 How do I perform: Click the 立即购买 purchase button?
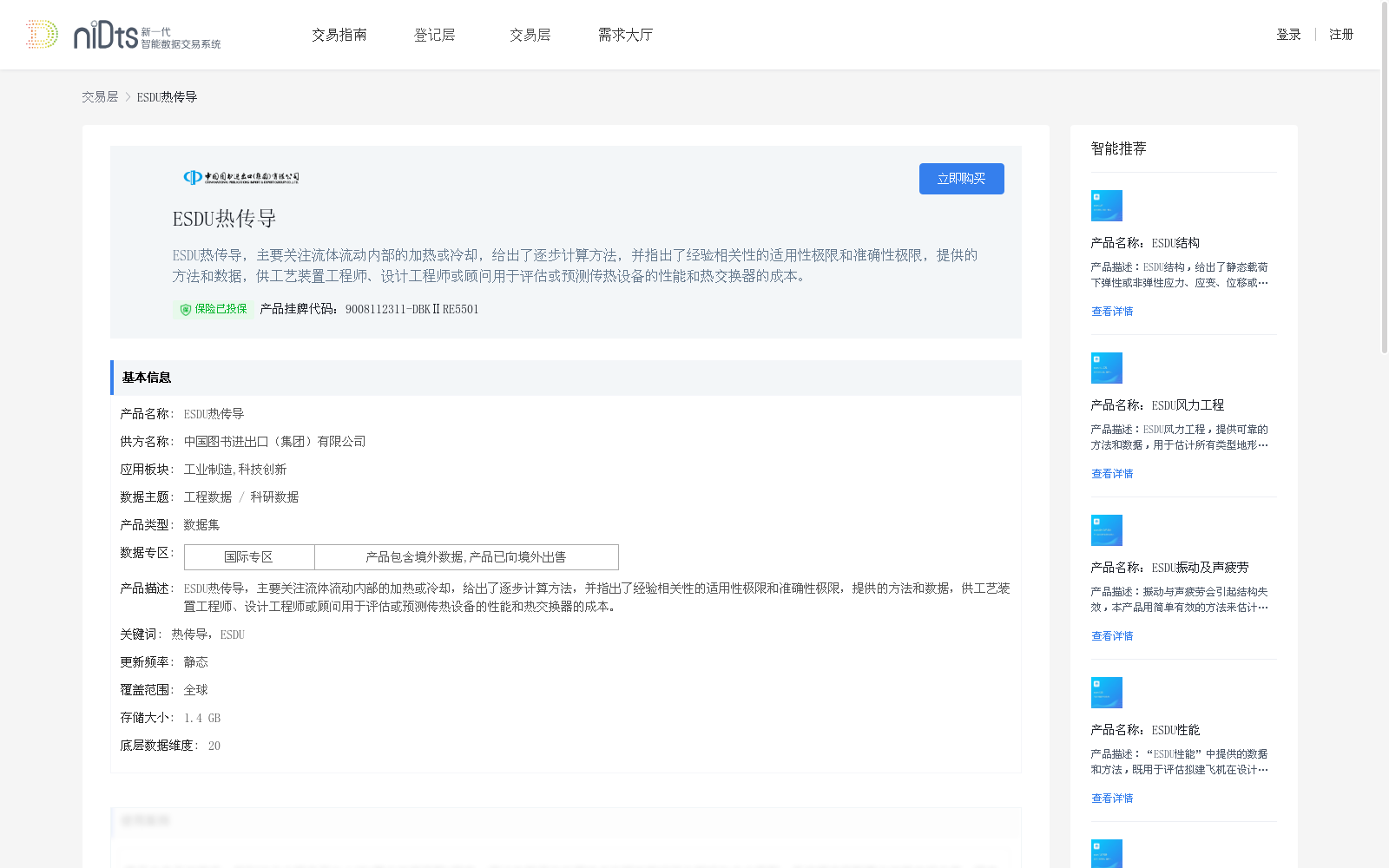(x=961, y=178)
